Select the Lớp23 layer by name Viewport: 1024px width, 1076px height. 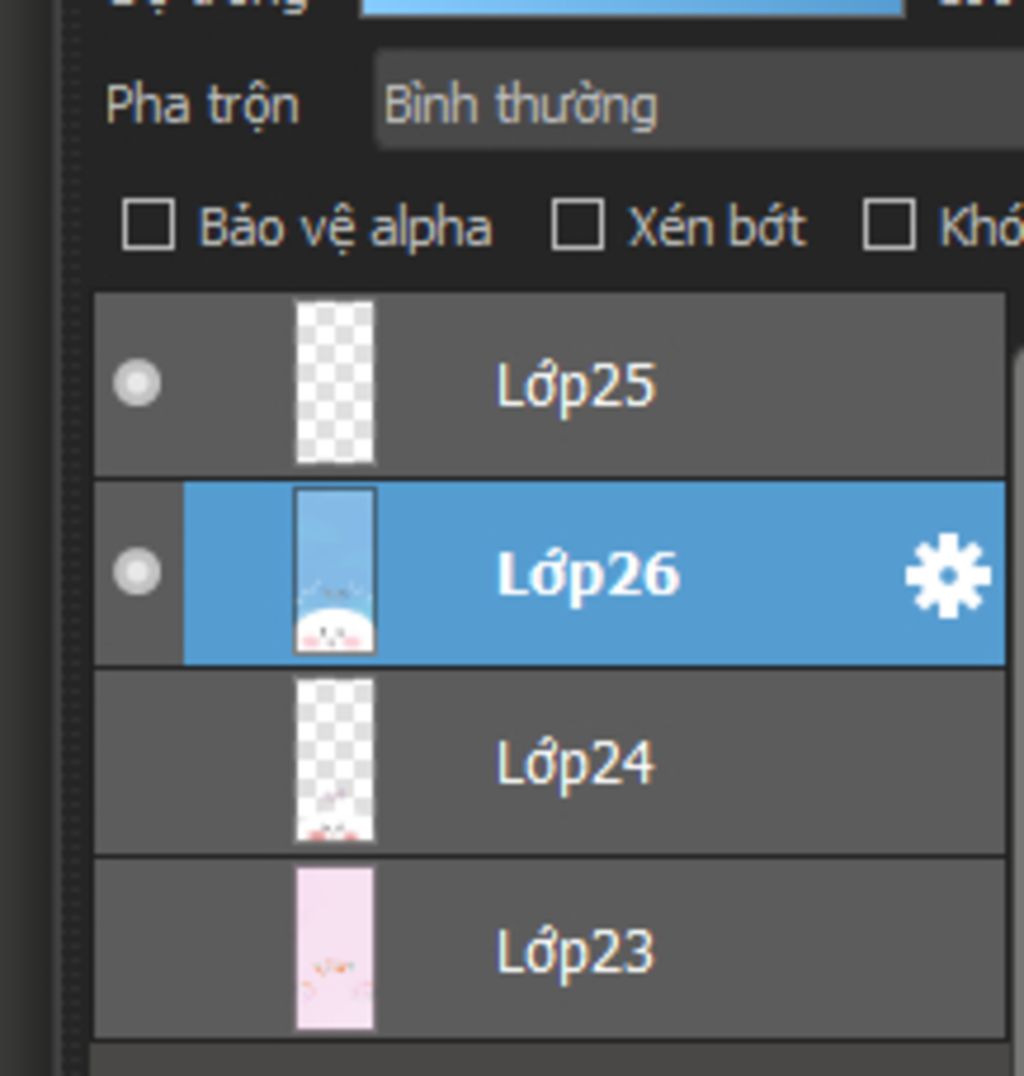coord(576,952)
